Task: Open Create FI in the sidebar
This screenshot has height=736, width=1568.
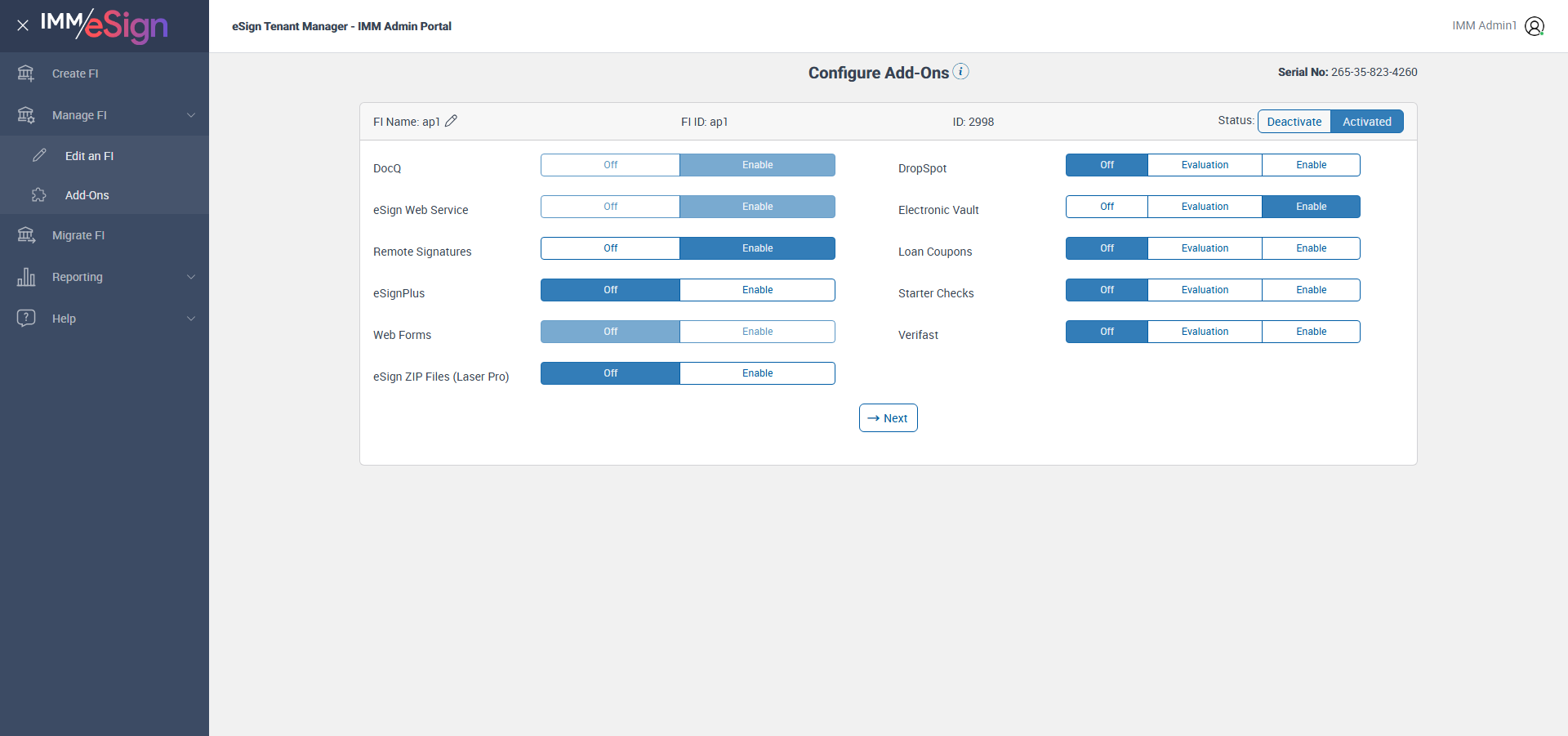Action: coord(105,74)
